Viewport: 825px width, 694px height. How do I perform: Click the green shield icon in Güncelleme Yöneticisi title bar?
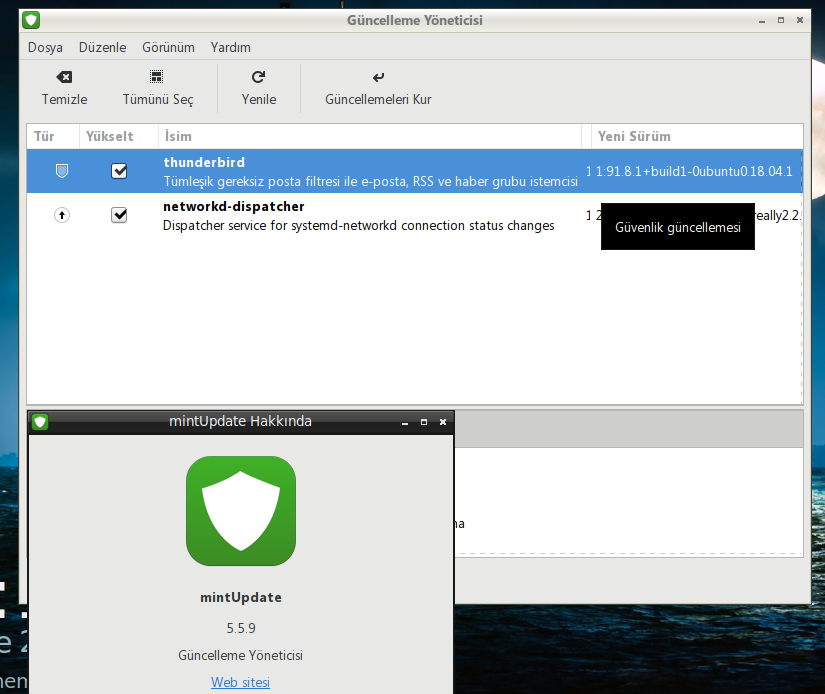[x=31, y=21]
